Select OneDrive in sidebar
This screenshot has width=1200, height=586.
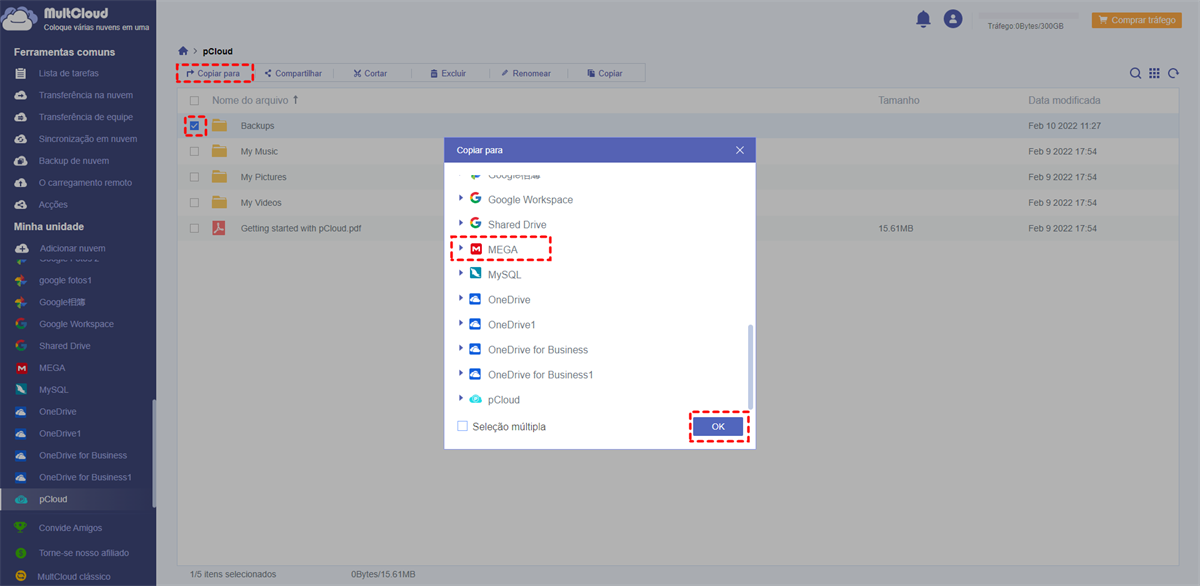57,412
